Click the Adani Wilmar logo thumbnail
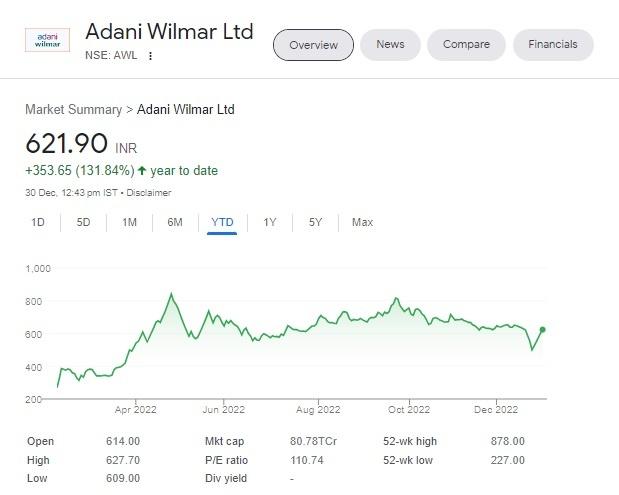The height and width of the screenshot is (495, 619). coord(47,40)
